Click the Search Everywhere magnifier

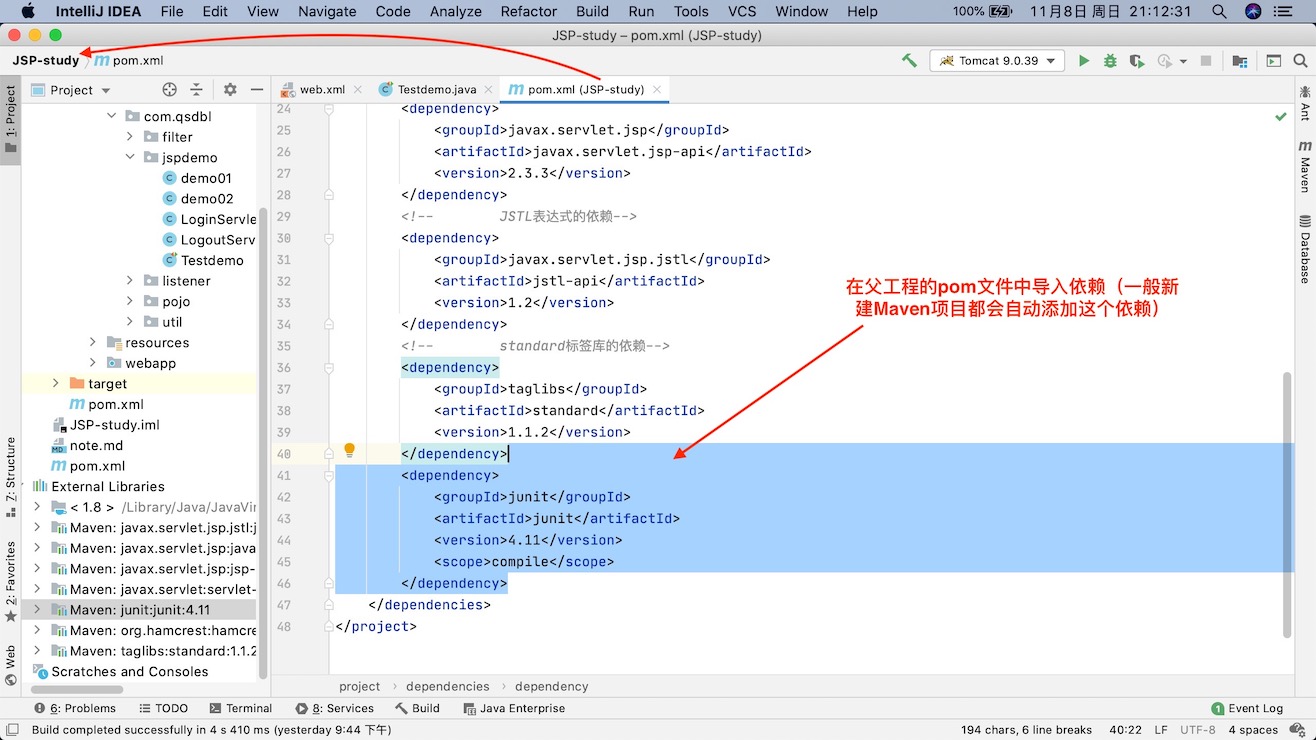(x=1301, y=61)
